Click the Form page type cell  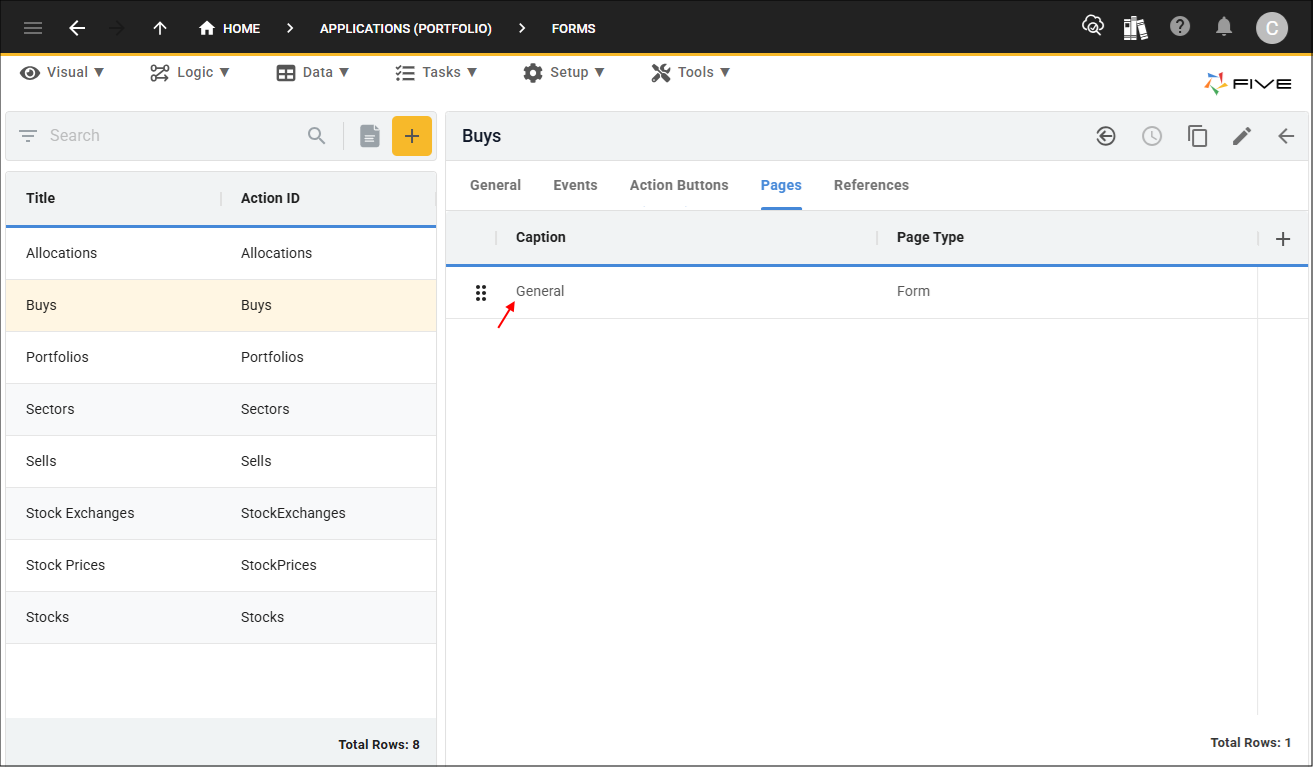pyautogui.click(x=913, y=291)
